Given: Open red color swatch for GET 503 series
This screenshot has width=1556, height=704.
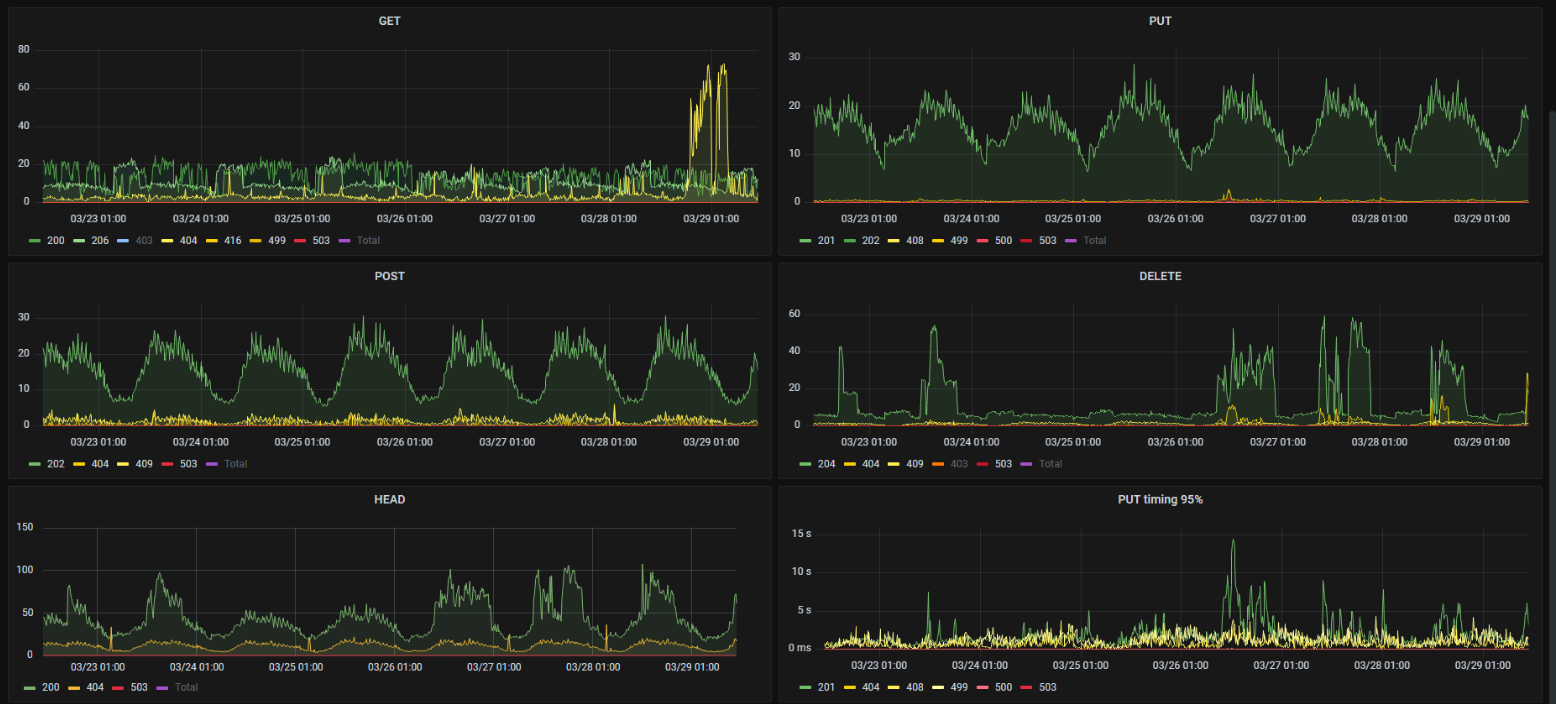Looking at the screenshot, I should 301,240.
